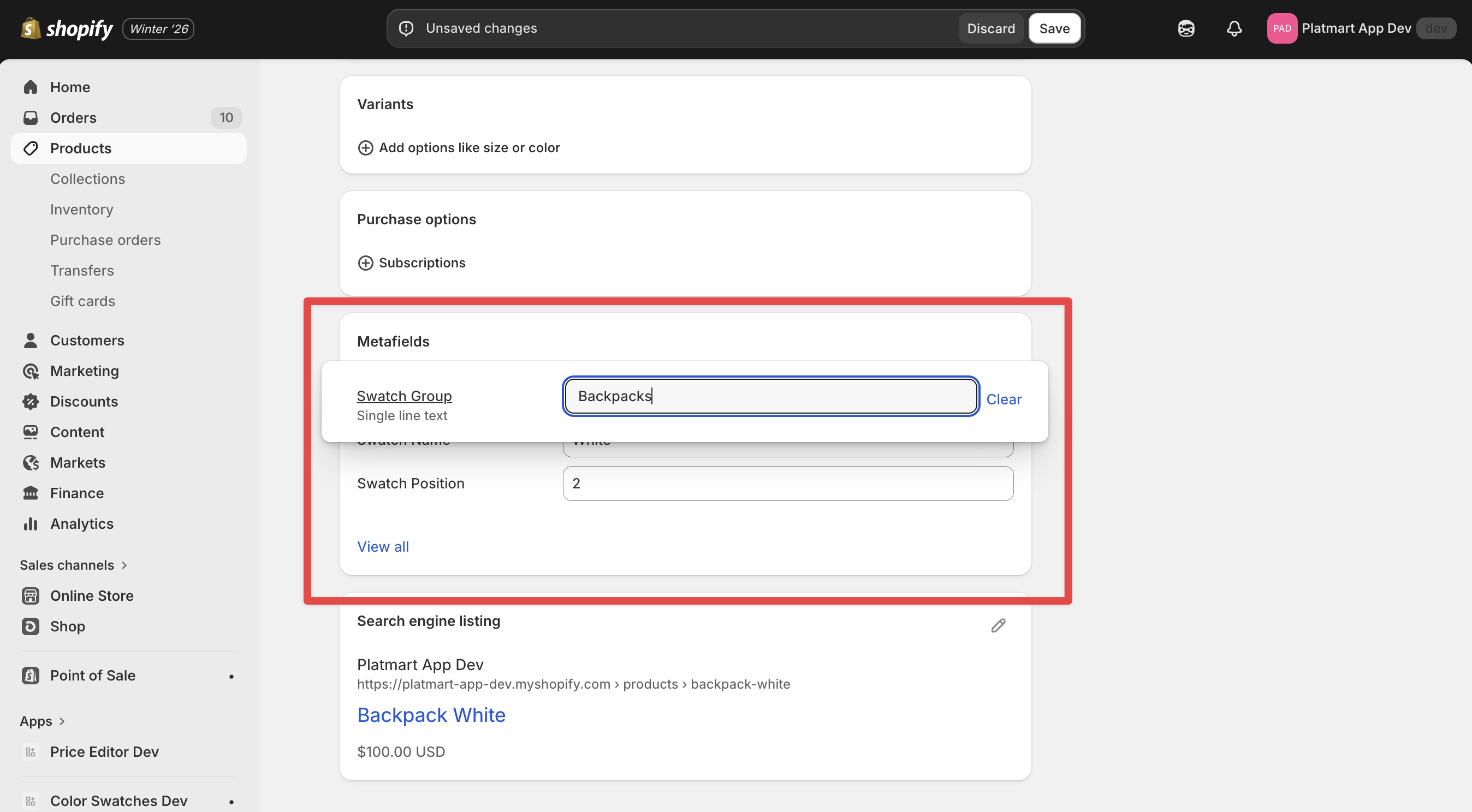
Task: Clear the Swatch Group metafield
Action: pos(1003,399)
